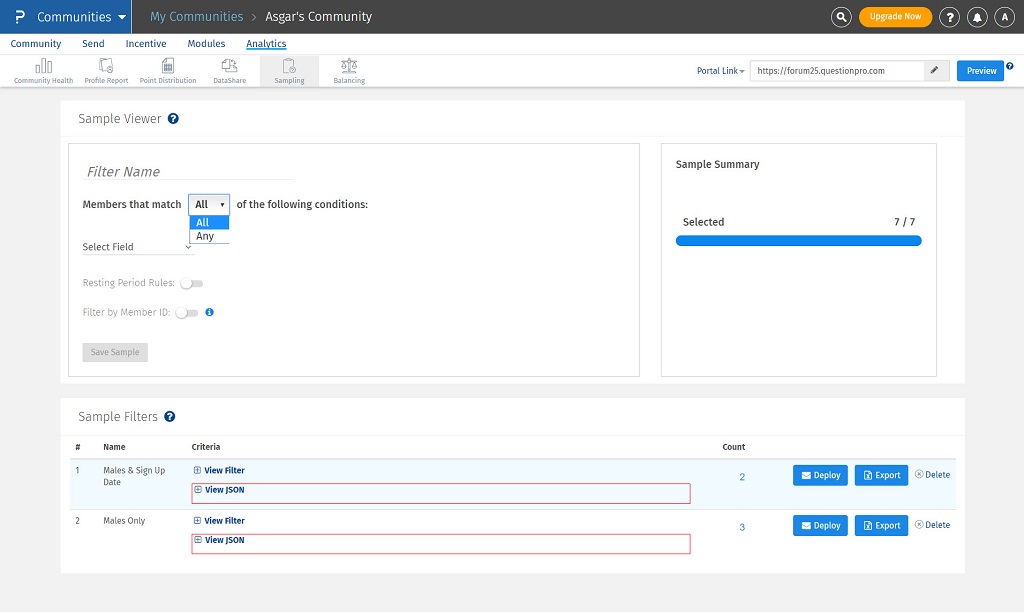This screenshot has width=1024, height=613.
Task: Click the Balancing scales icon
Action: (349, 67)
